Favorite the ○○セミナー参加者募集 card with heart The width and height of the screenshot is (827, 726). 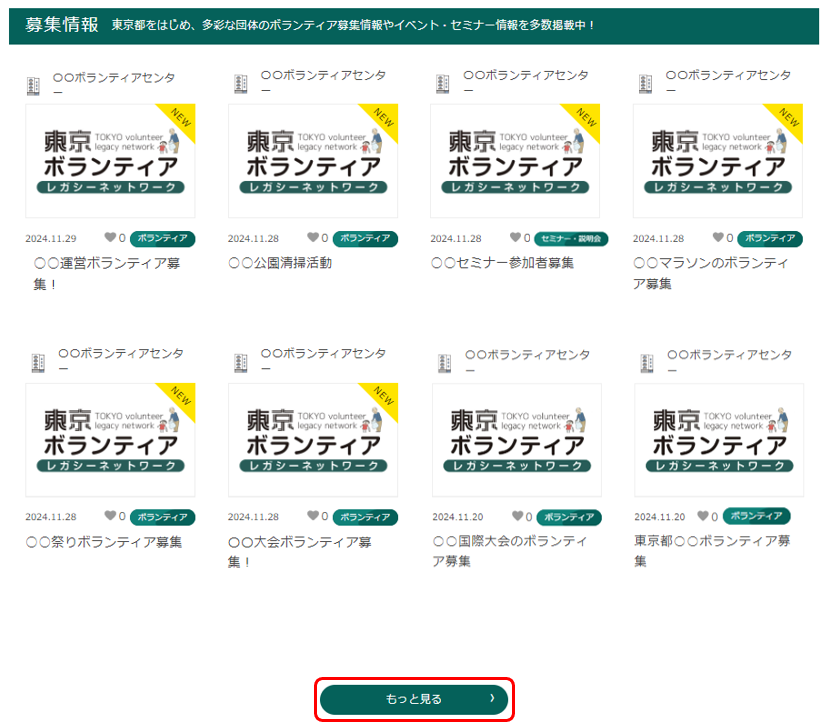click(x=515, y=238)
